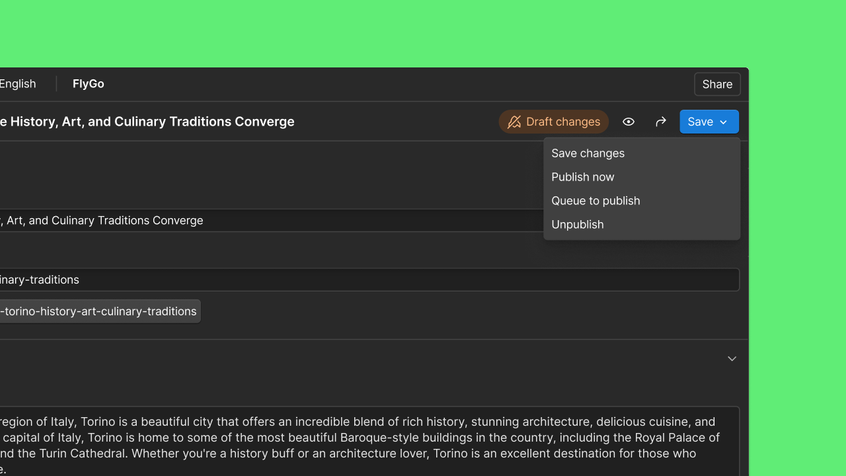Open the Save dropdown arrow
Screen dimensions: 846x476
724,122
